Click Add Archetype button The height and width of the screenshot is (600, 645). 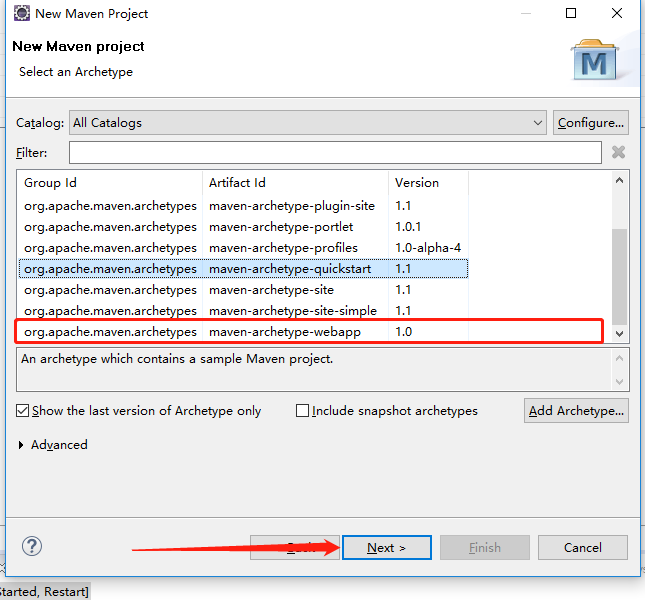tap(576, 410)
